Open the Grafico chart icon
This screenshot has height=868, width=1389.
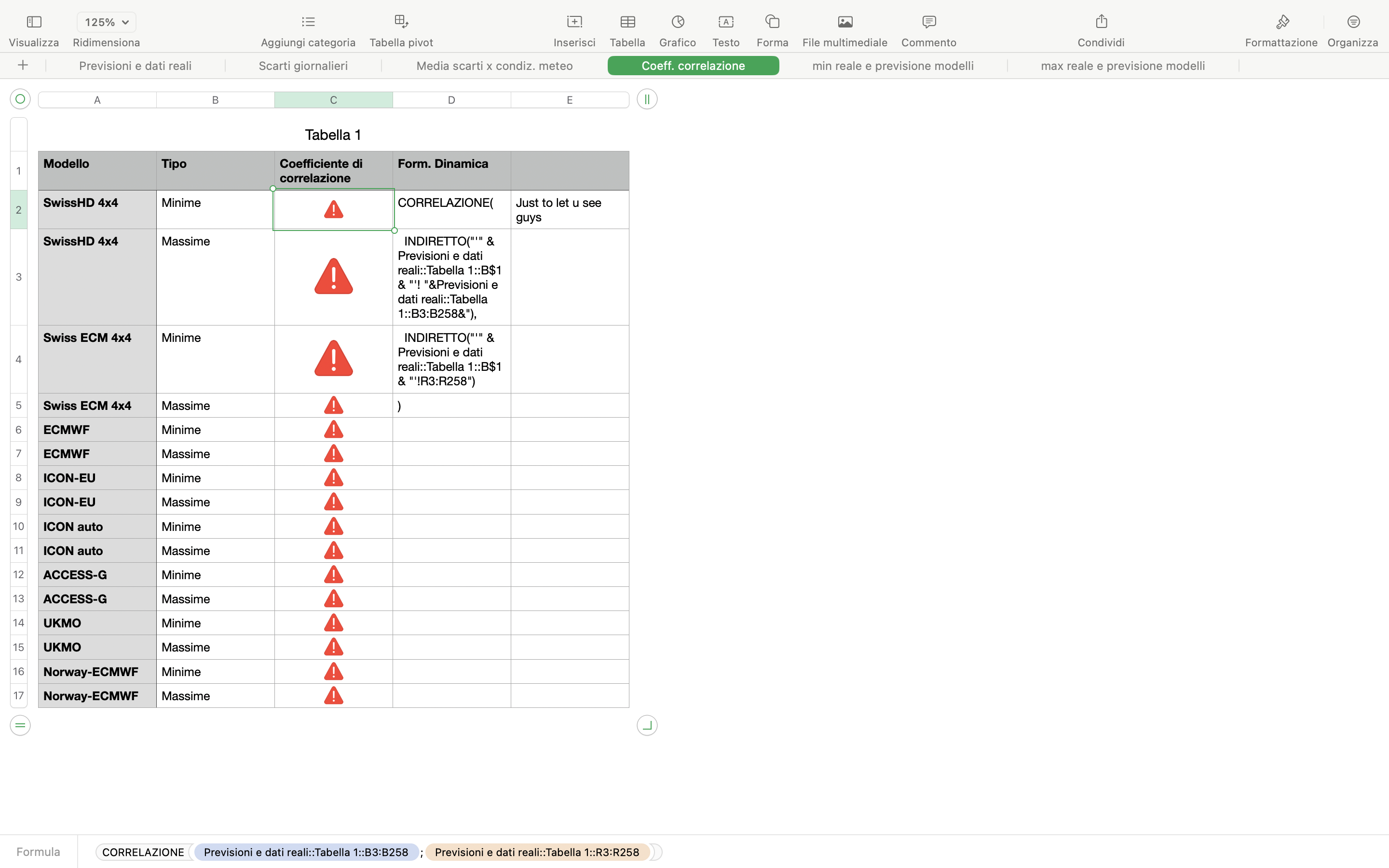tap(677, 22)
